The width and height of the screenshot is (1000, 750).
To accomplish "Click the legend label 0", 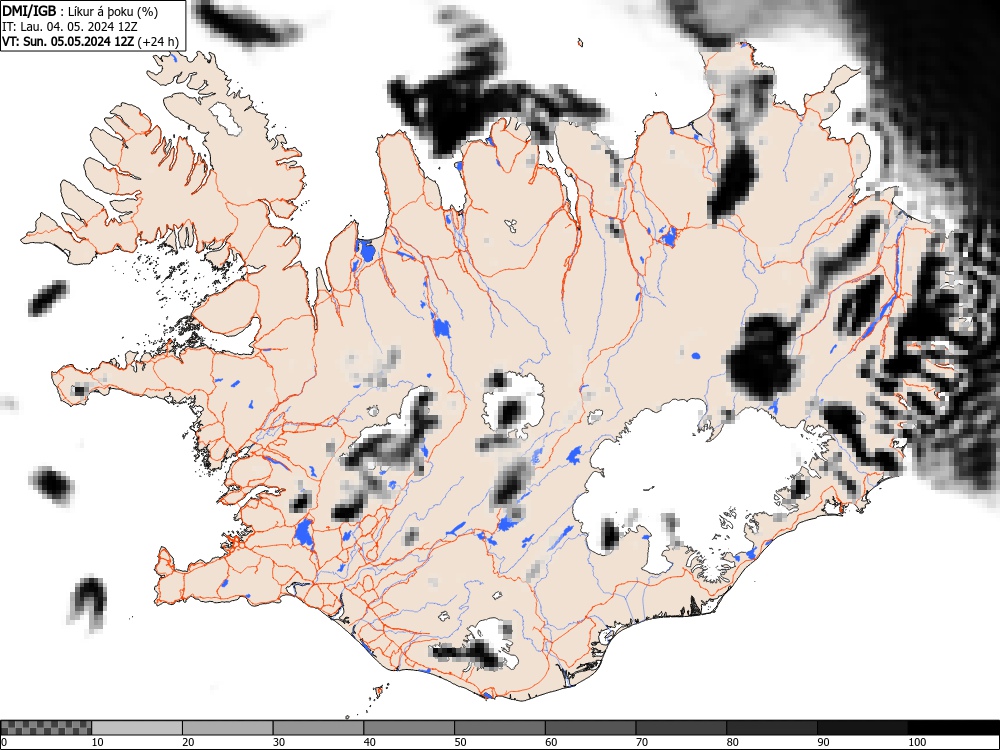I will 4,742.
